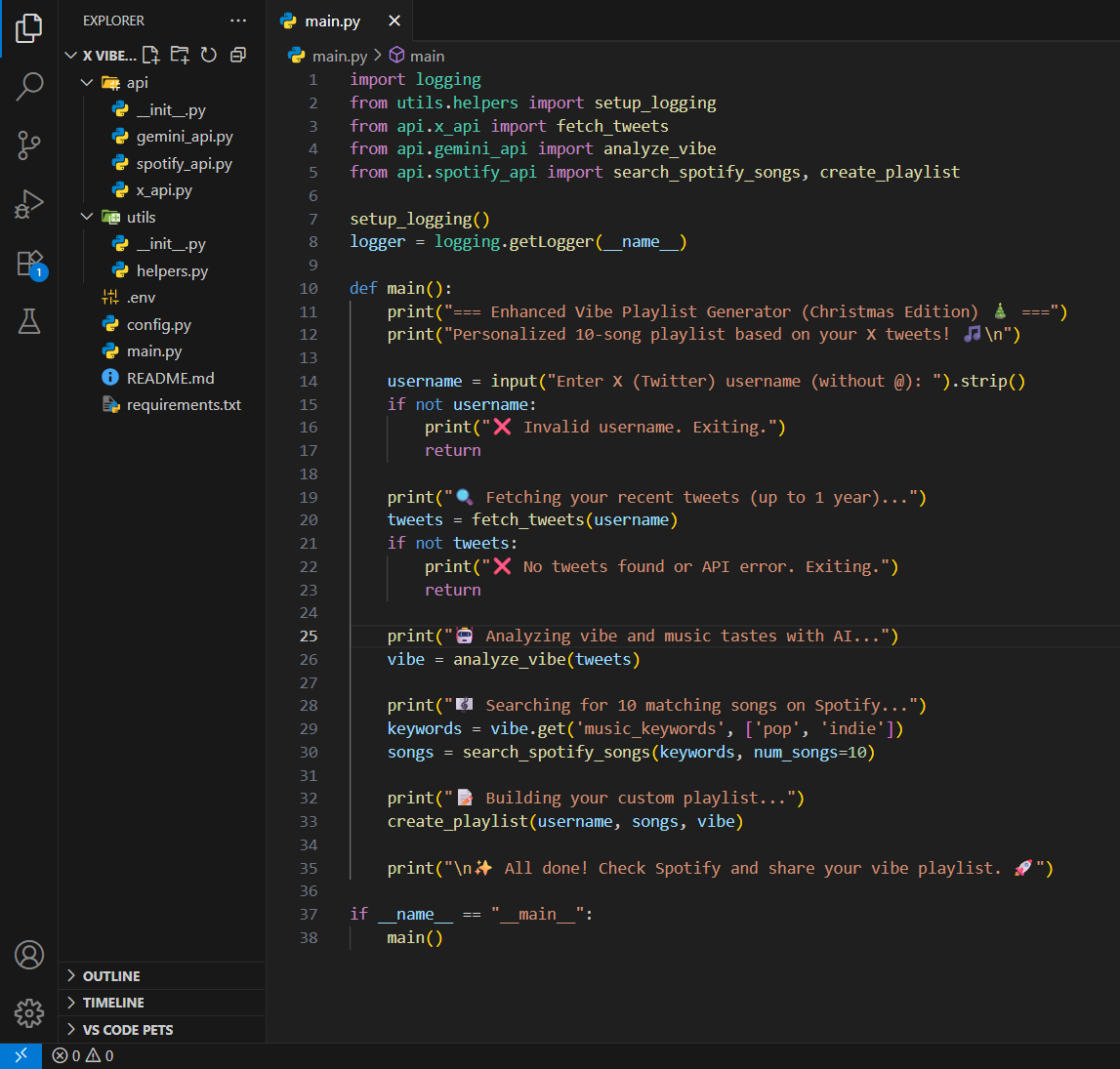Collapse all folders in Explorer
The image size is (1120, 1069).
point(237,55)
